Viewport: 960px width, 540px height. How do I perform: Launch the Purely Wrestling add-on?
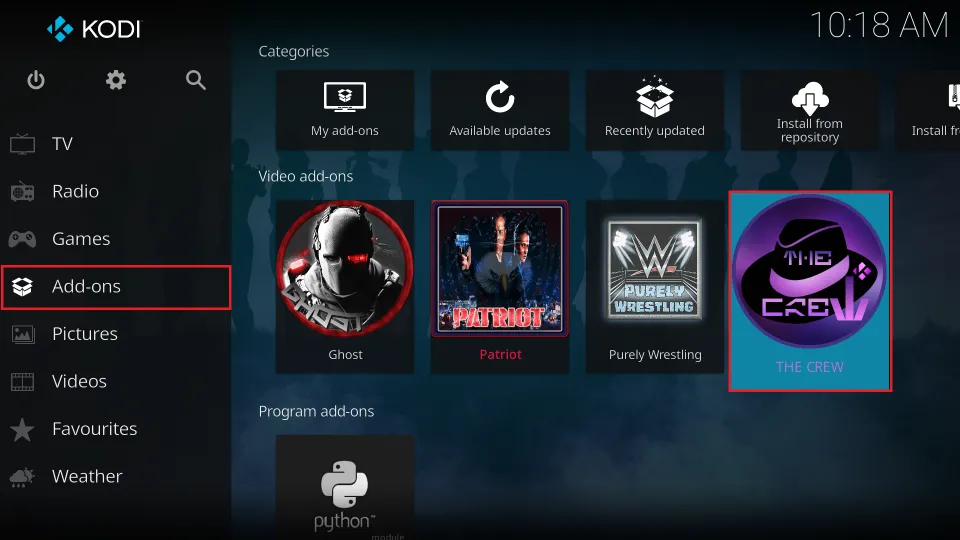click(x=654, y=287)
